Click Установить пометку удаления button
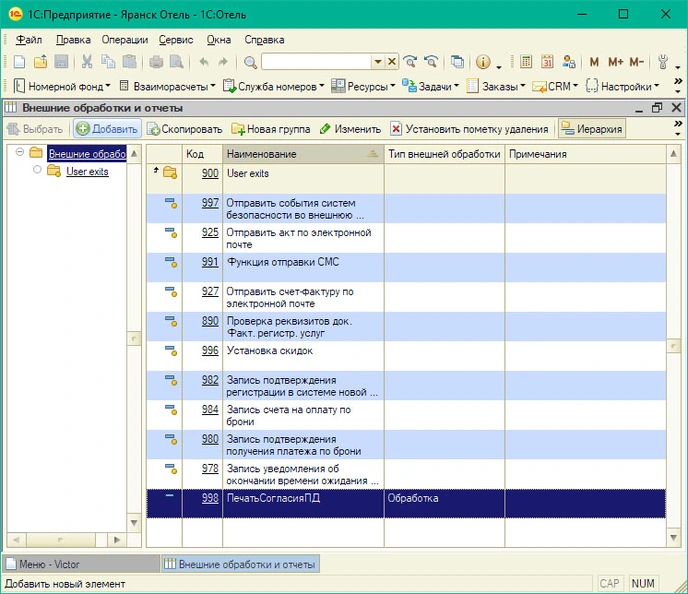688x594 pixels. point(470,129)
